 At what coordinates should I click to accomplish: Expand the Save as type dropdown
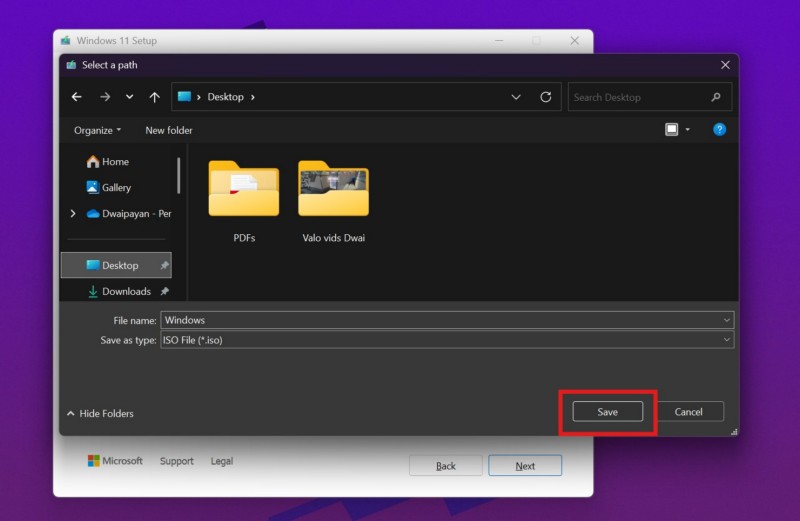click(726, 340)
